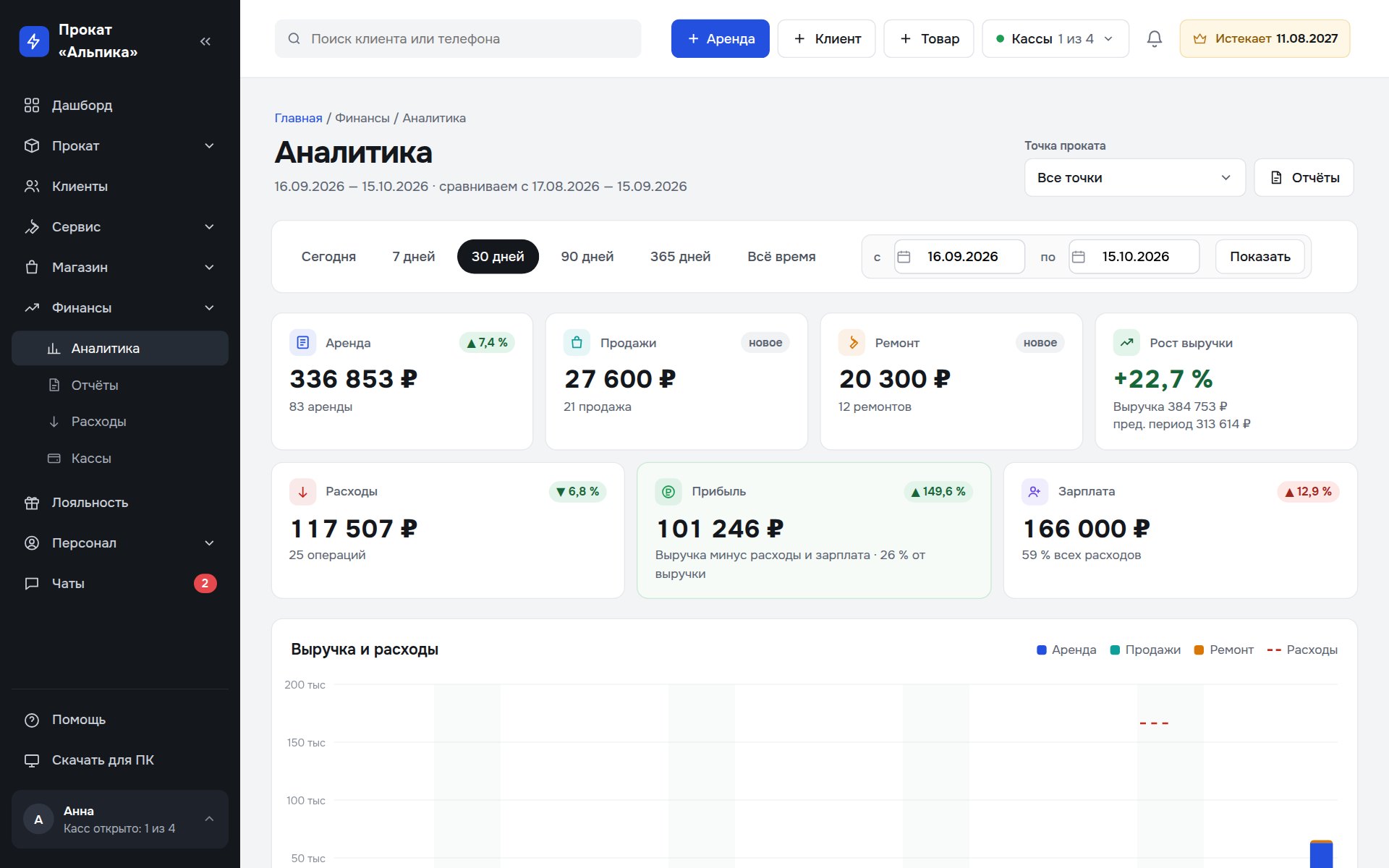Open Чаты with 2 unread messages
The image size is (1389, 868).
[120, 584]
